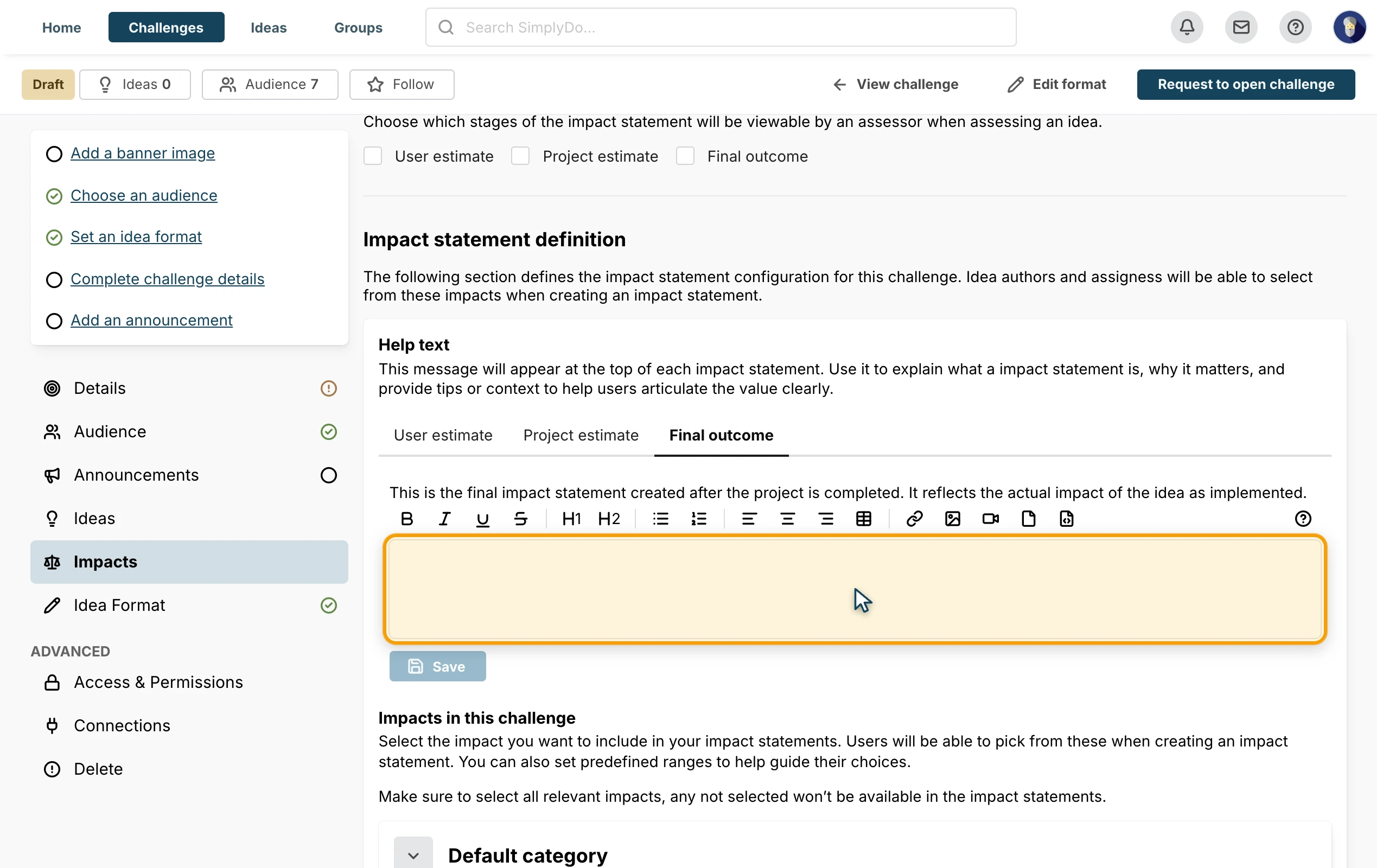Screen dimensions: 1389x868
Task: Apply underline formatting in the editor toolbar
Action: (x=483, y=519)
